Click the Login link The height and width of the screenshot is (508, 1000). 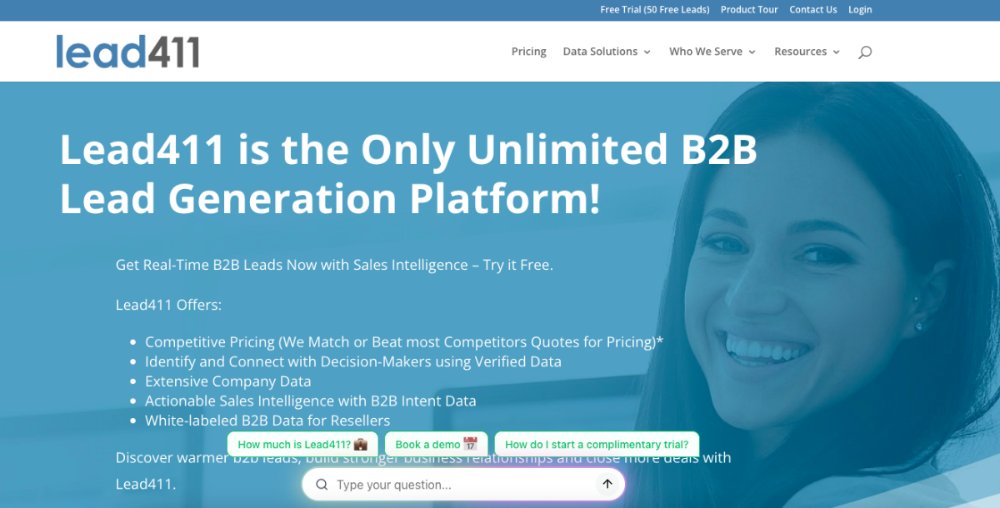point(860,10)
